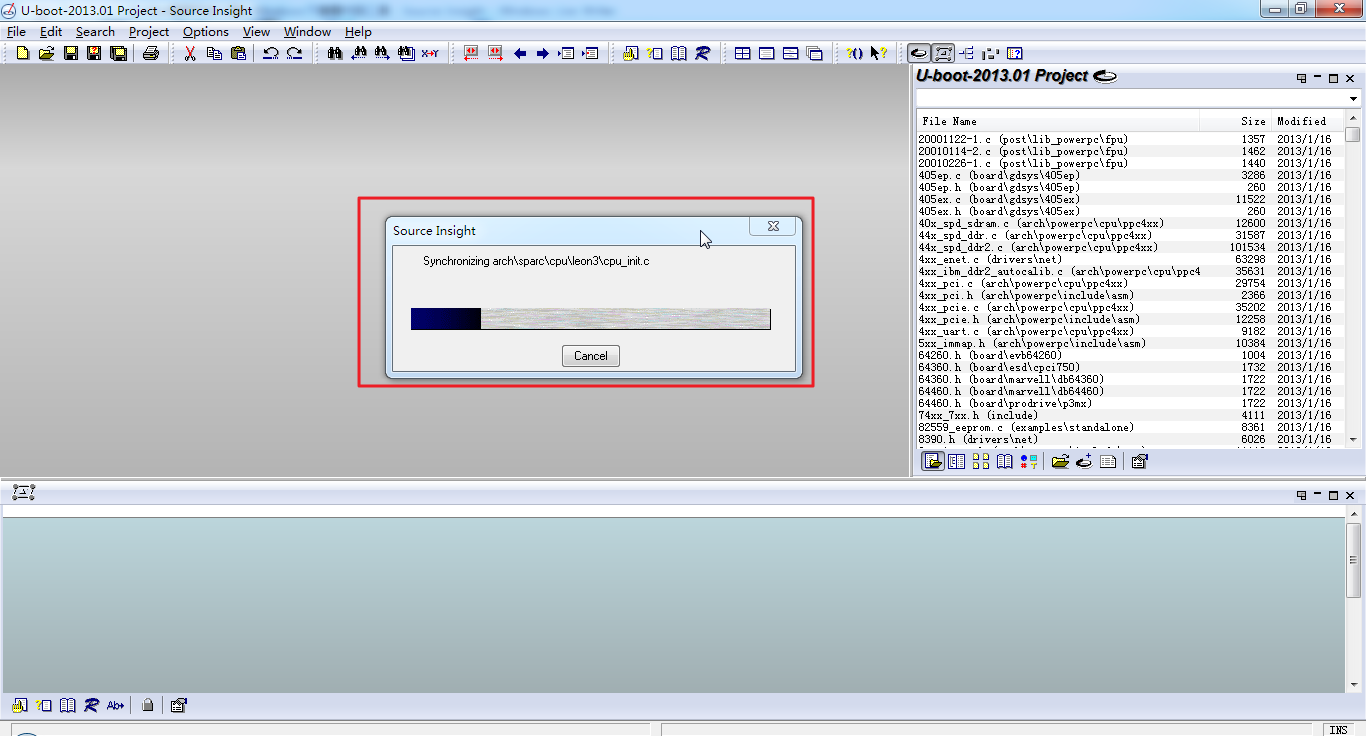This screenshot has height=736, width=1366.
Task: Toggle the Project Window button in the toolbar
Action: [x=919, y=53]
